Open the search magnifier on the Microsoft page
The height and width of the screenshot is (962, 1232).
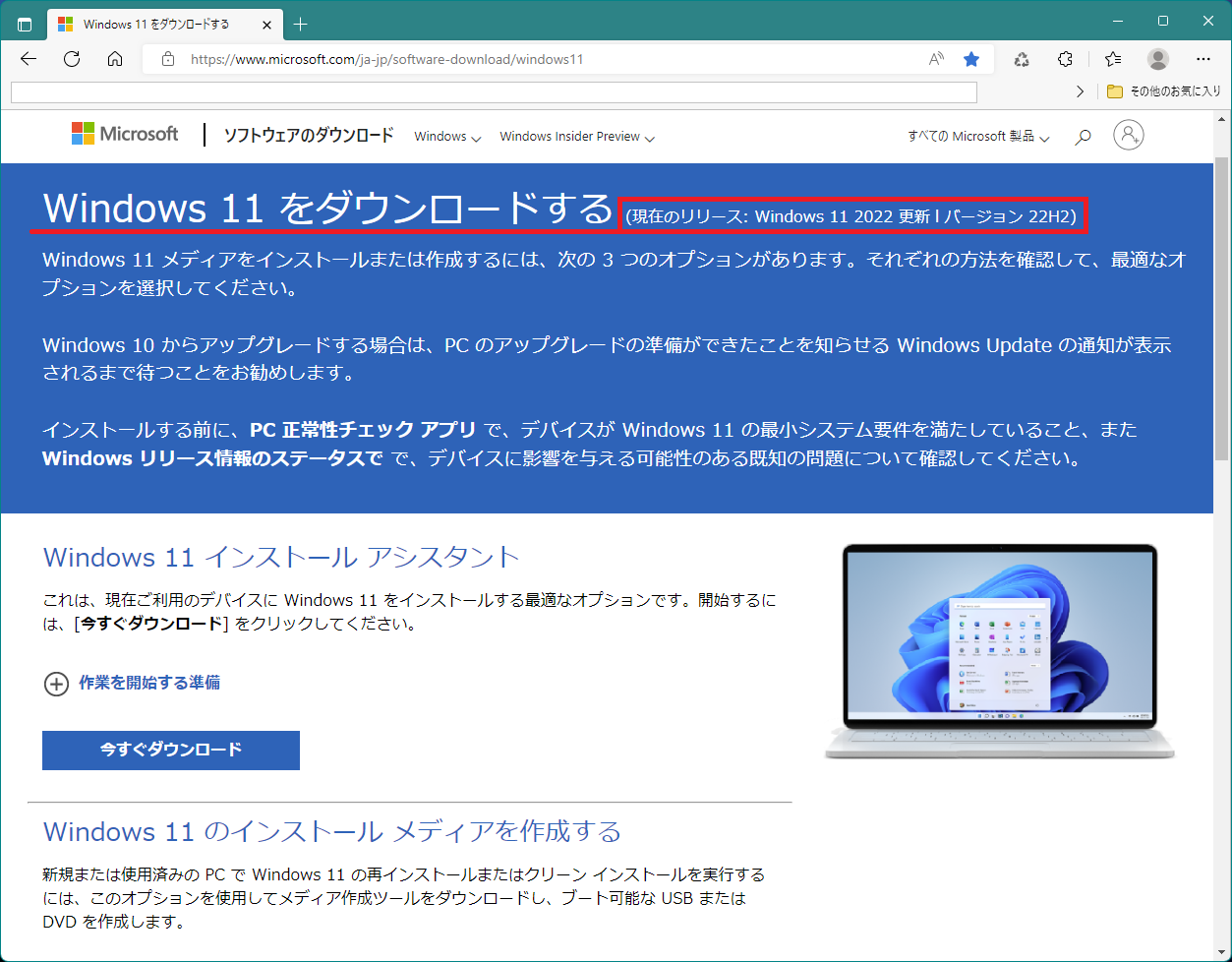point(1082,136)
